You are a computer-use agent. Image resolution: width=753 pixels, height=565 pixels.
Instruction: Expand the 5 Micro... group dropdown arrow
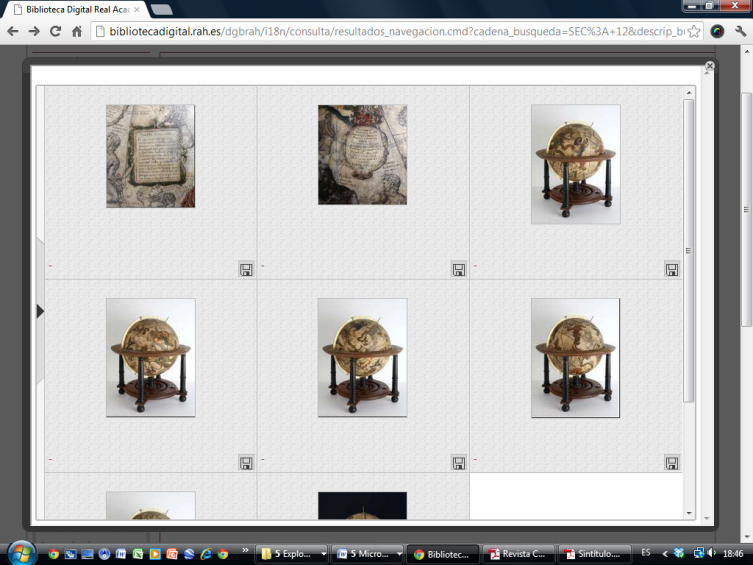pyautogui.click(x=399, y=554)
